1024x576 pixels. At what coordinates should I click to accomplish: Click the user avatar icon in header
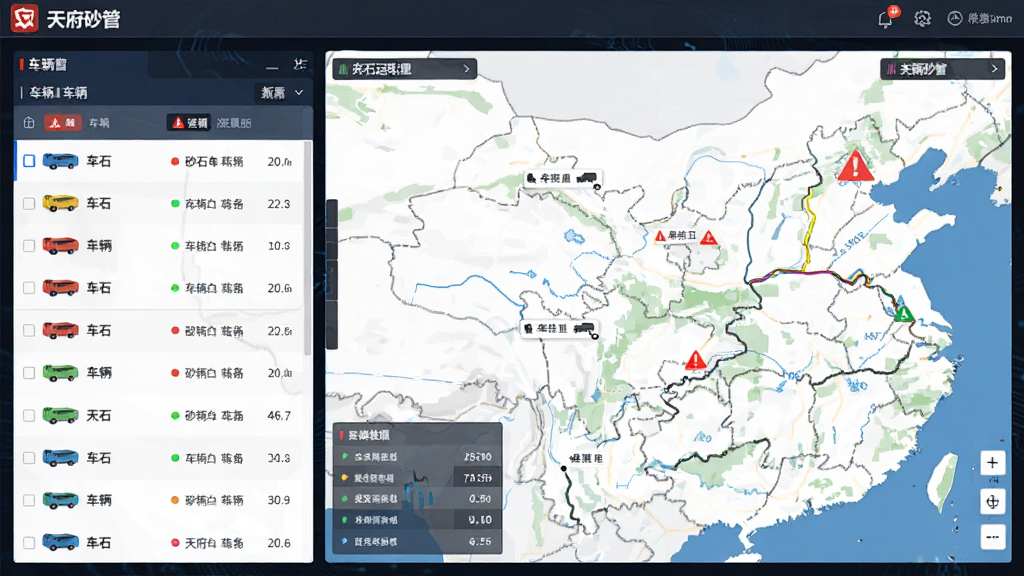[955, 18]
